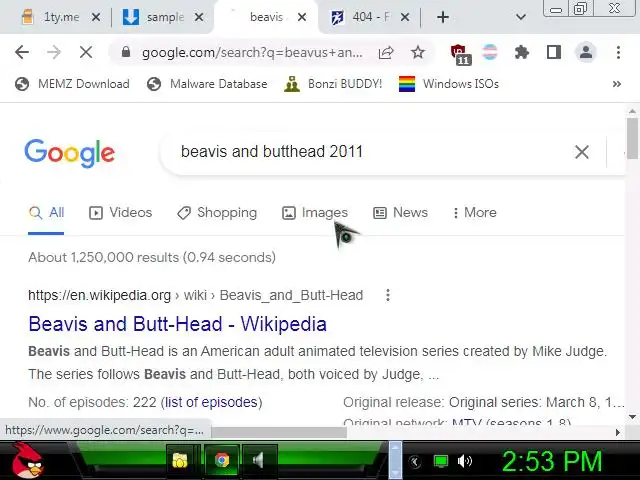640x480 pixels.
Task: Click into the Google search field
Action: pyautogui.click(x=367, y=152)
